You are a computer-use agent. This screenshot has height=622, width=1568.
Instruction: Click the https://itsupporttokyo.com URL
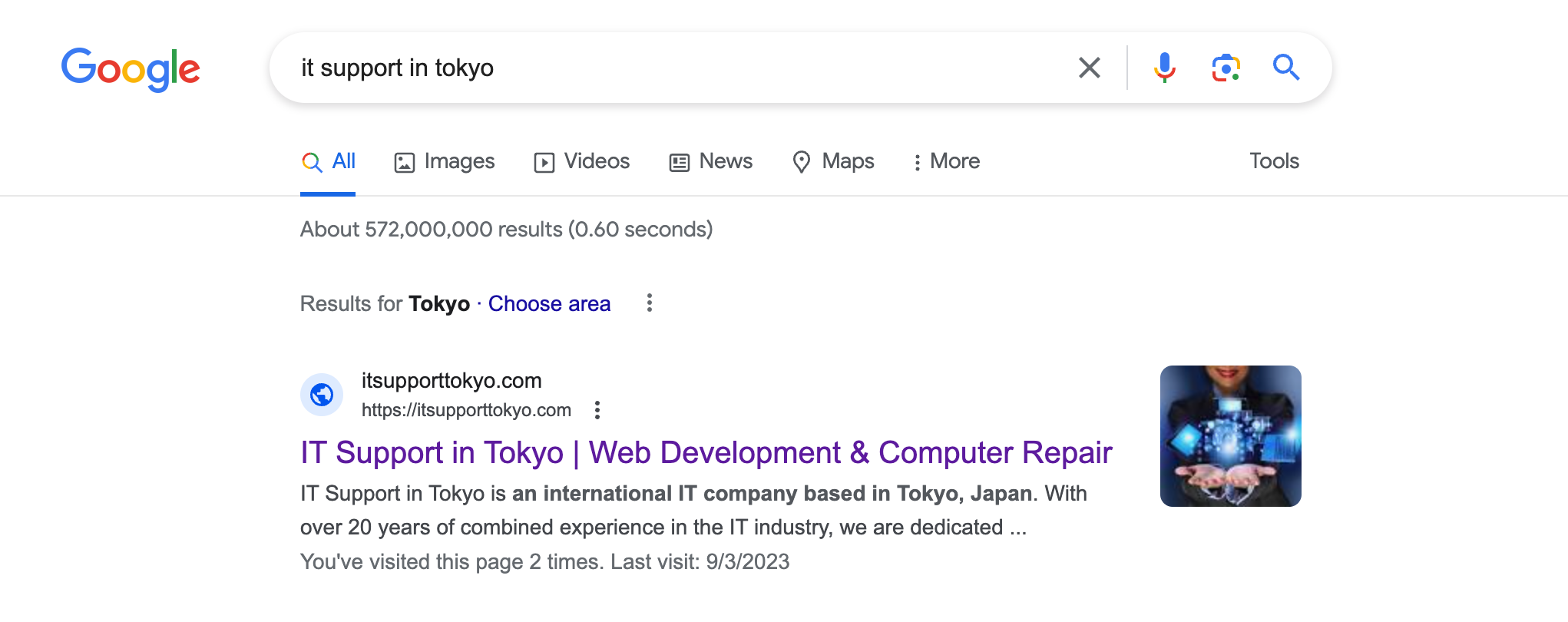pos(466,410)
